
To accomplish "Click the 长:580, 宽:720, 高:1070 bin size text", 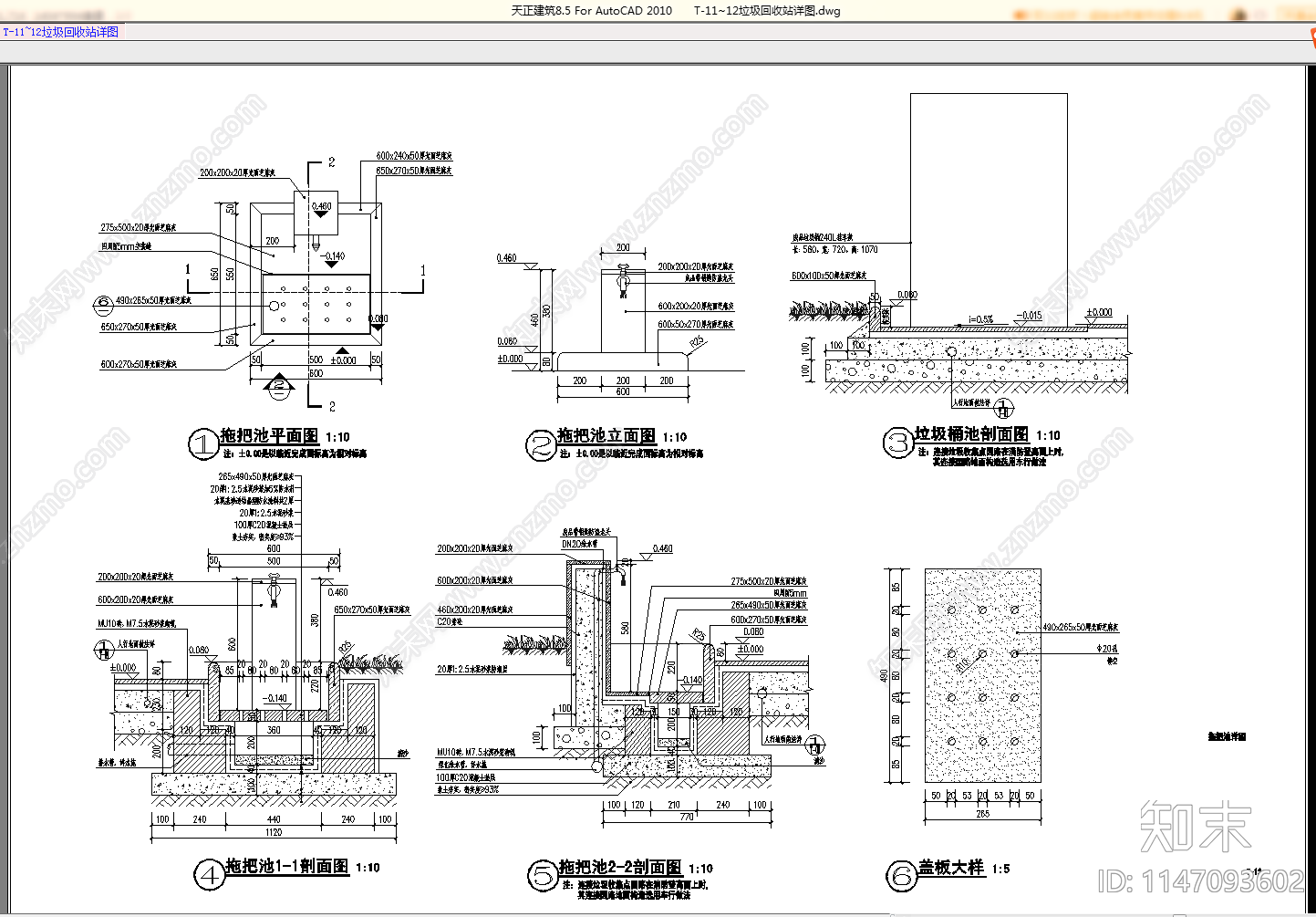I will [x=834, y=249].
